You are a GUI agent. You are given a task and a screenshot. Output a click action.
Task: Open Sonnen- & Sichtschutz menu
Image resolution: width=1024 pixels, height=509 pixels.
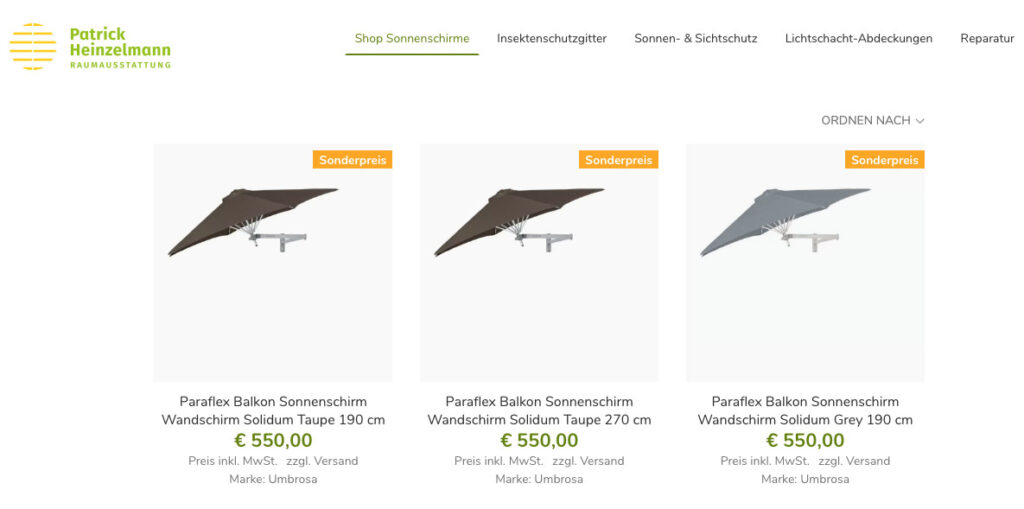pos(696,39)
